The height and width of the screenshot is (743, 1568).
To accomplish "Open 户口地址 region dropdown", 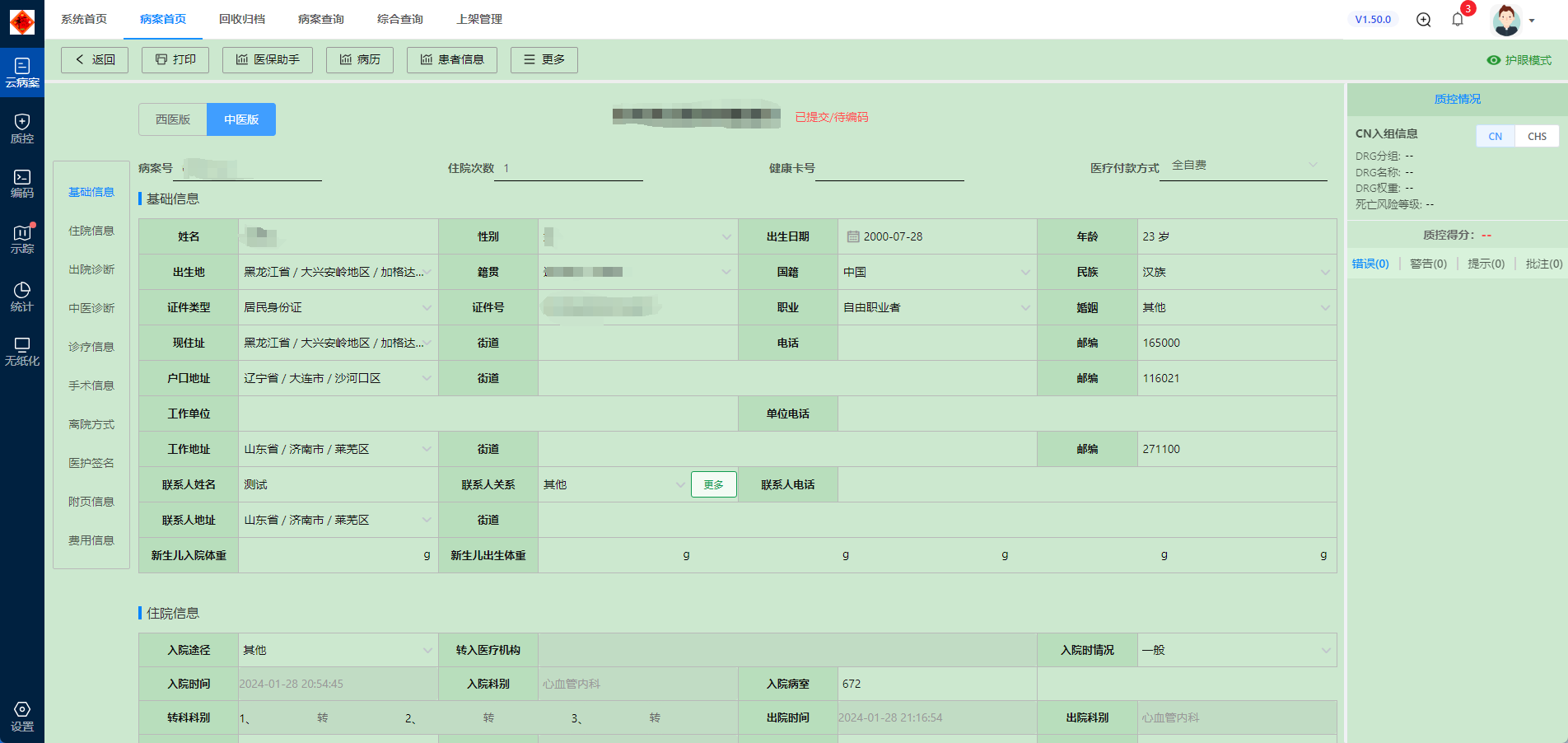I will coord(338,378).
